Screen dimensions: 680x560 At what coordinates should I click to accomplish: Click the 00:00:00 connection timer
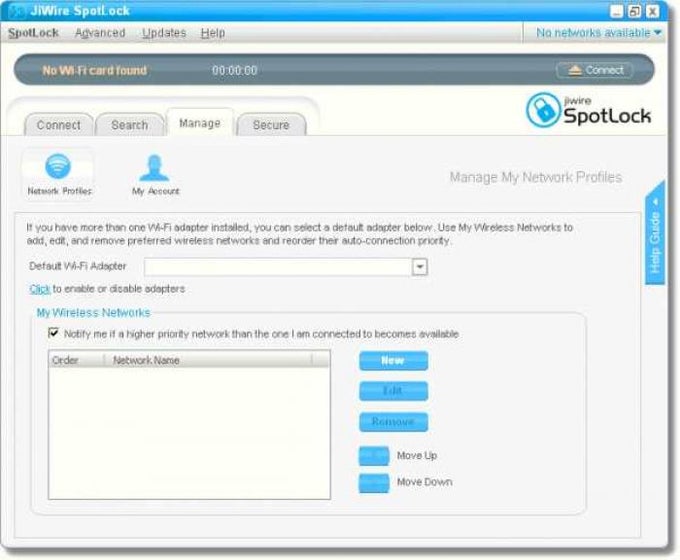[235, 70]
